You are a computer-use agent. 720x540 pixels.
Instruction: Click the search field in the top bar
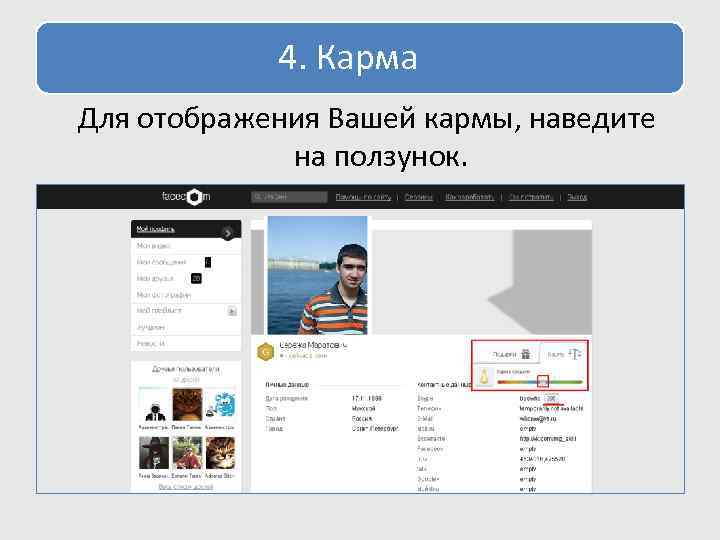pos(289,197)
